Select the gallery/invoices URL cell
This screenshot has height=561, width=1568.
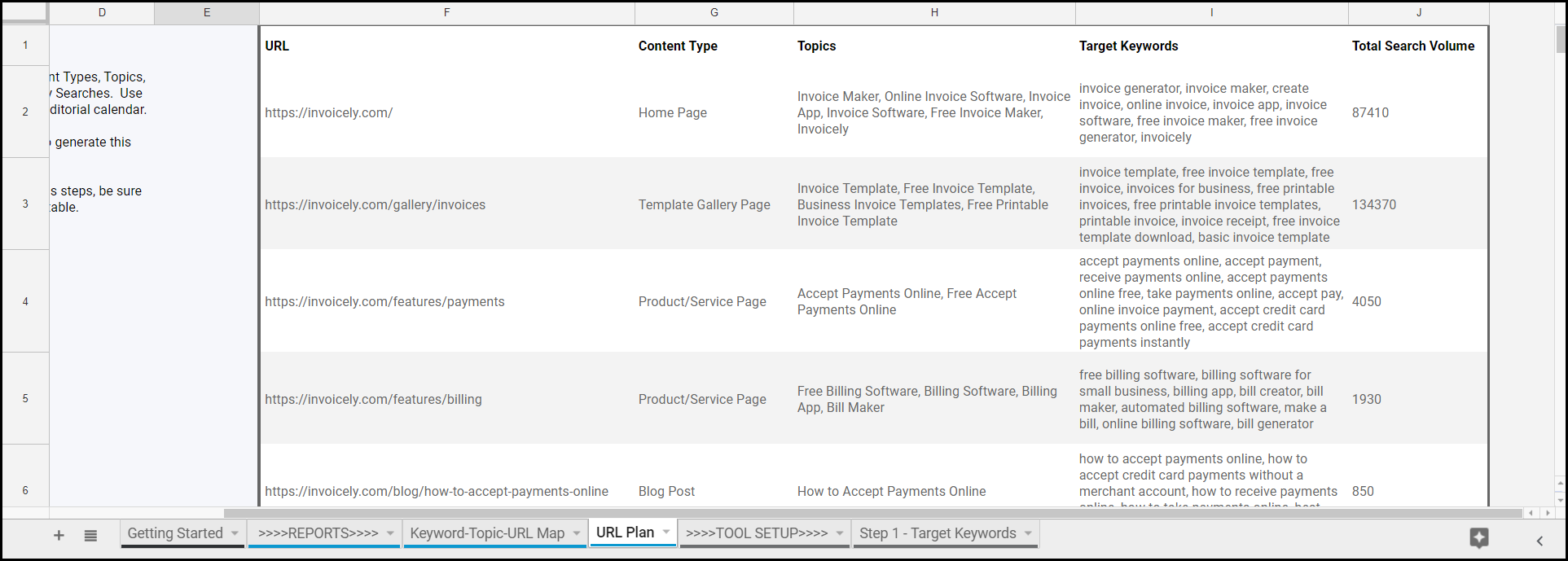[447, 204]
